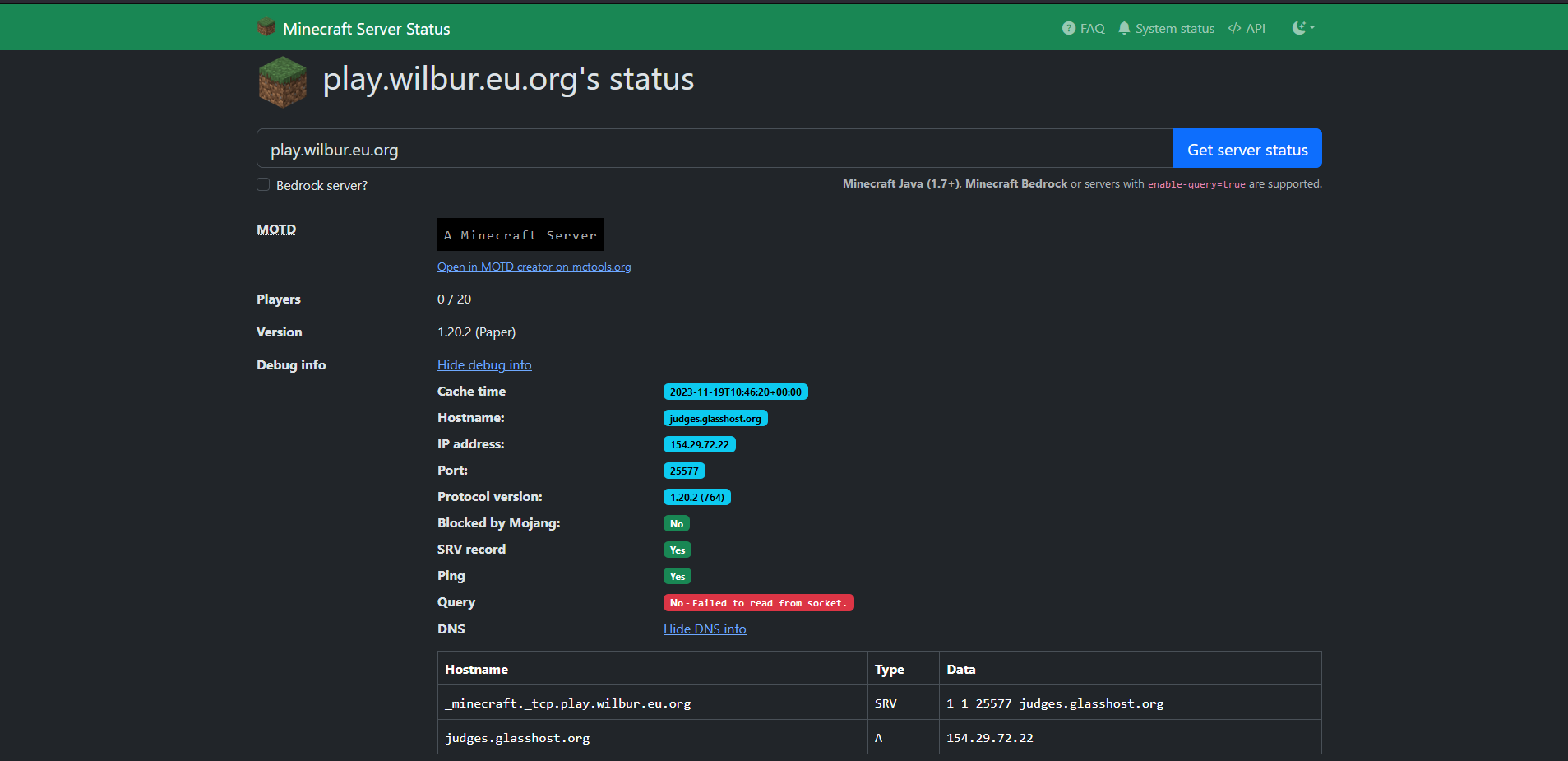Focus the server address input field
This screenshot has width=1568, height=761.
click(714, 149)
